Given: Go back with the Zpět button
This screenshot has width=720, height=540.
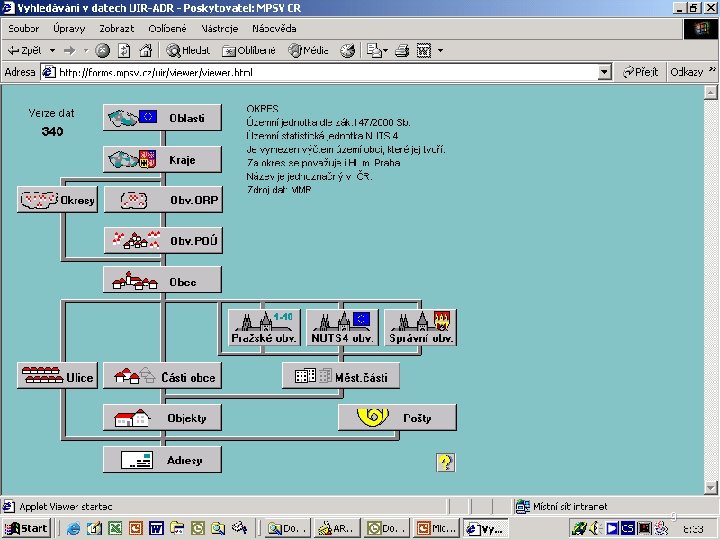Looking at the screenshot, I should (25, 51).
